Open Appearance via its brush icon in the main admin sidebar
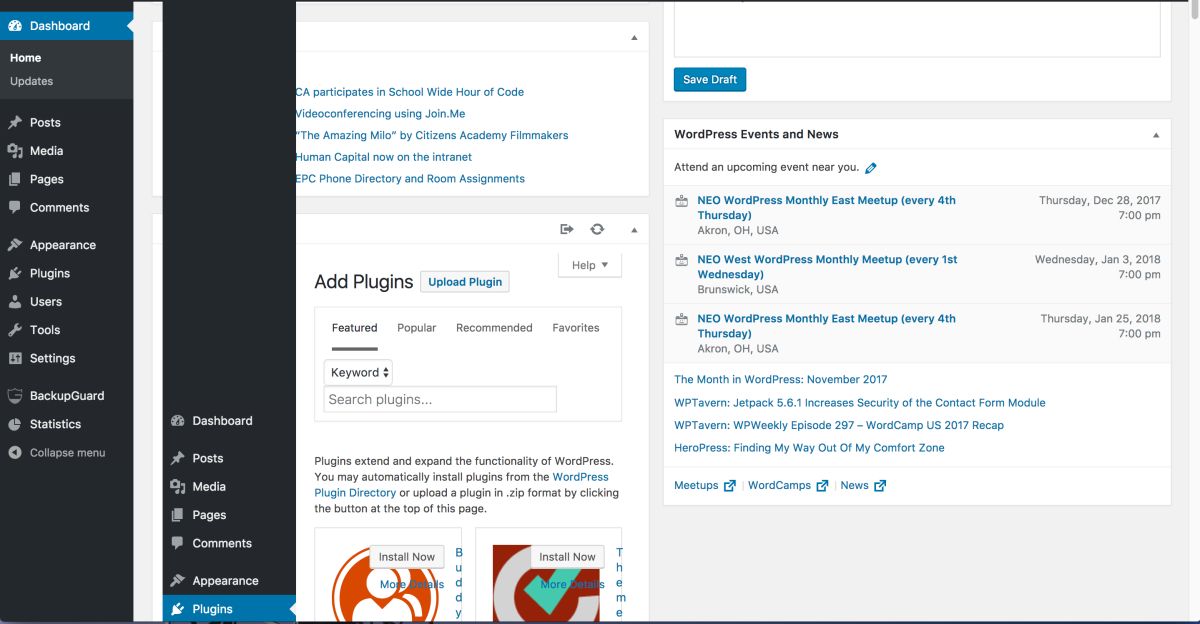 (x=15, y=245)
